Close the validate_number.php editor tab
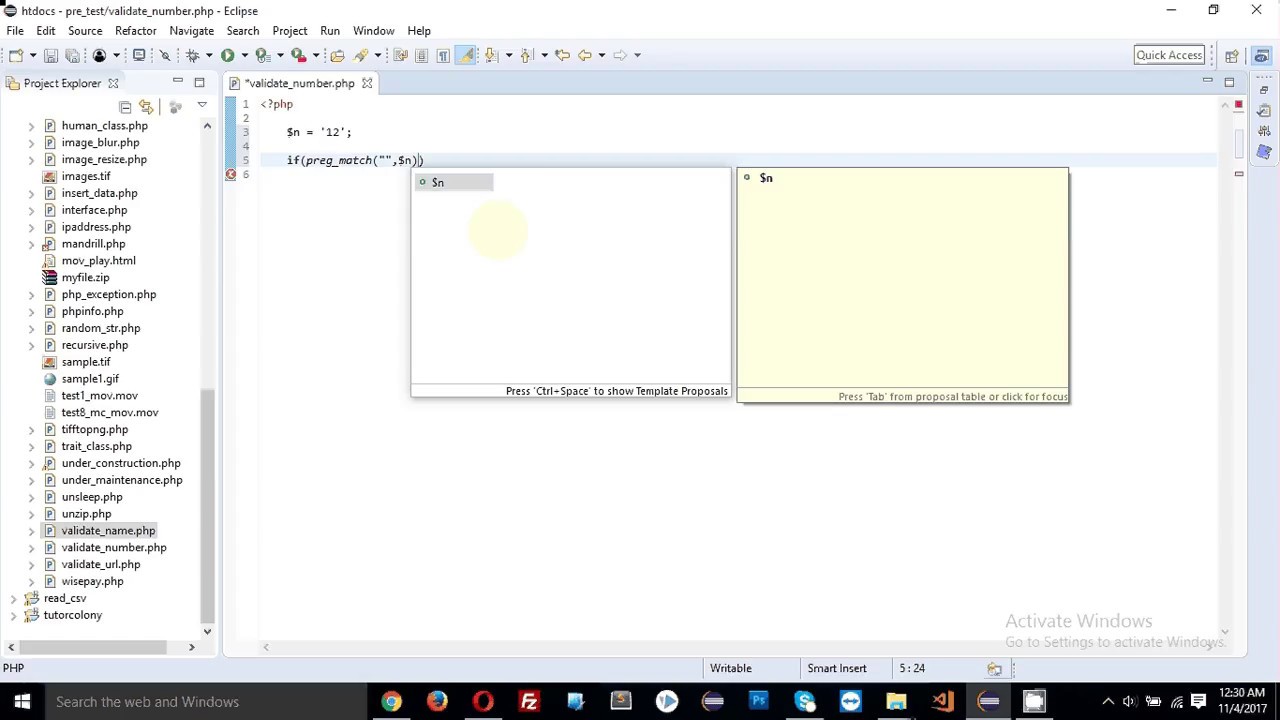 (367, 83)
